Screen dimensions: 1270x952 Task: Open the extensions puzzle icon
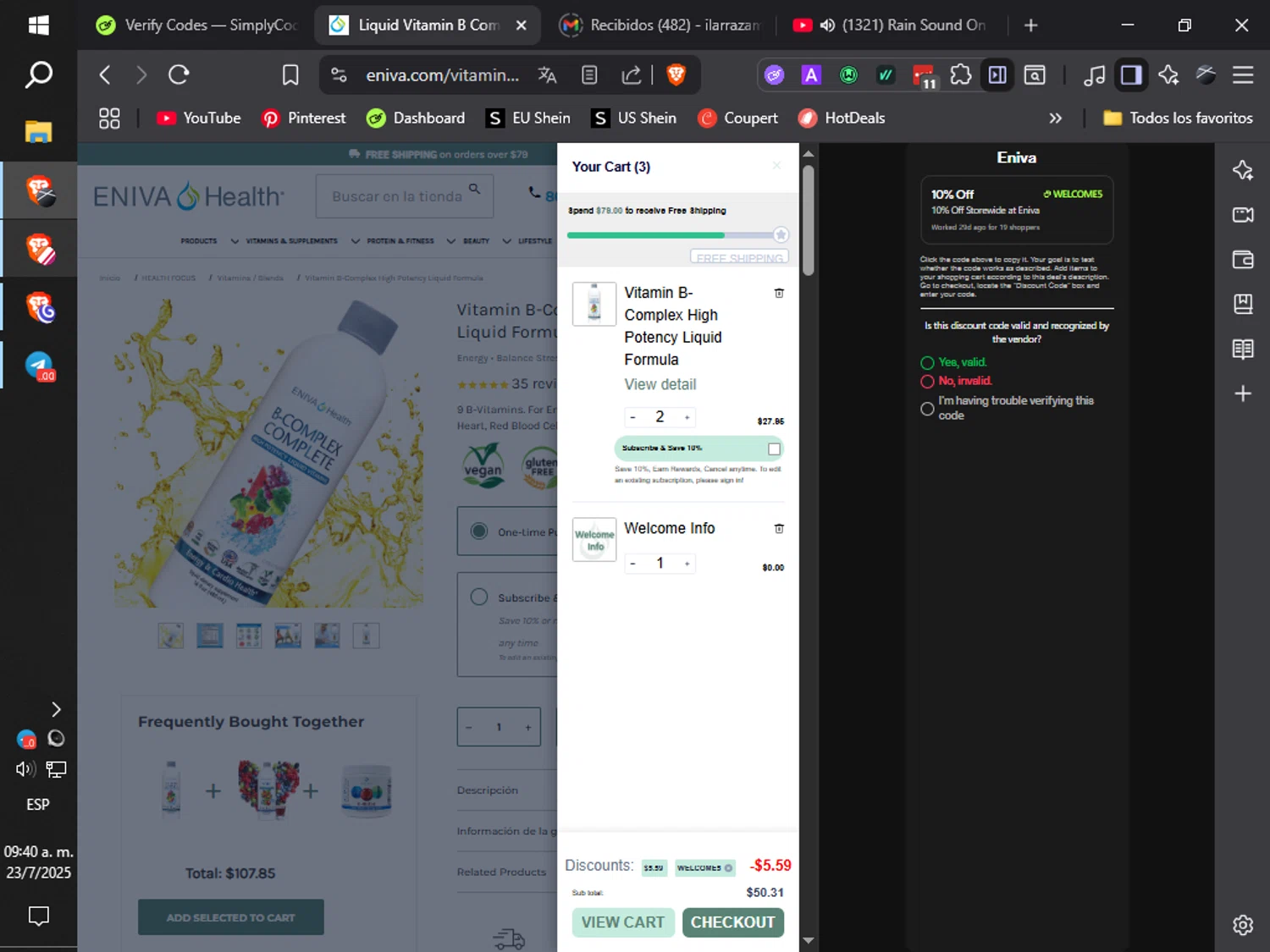[960, 74]
